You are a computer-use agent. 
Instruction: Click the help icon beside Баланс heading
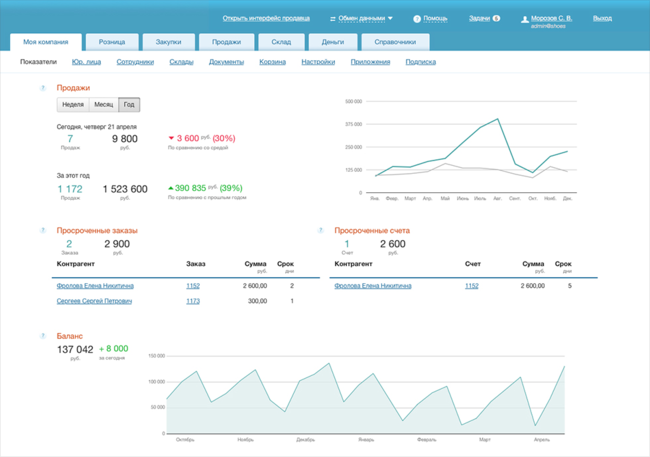tap(43, 336)
